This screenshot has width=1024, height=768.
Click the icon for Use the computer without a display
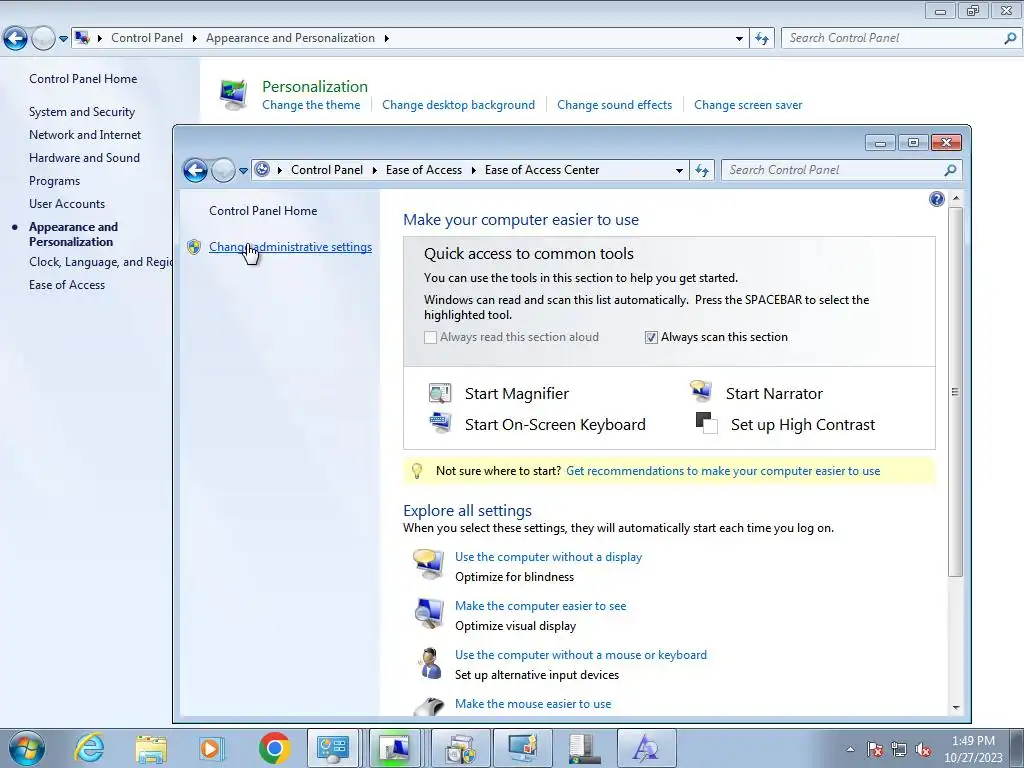pyautogui.click(x=428, y=564)
